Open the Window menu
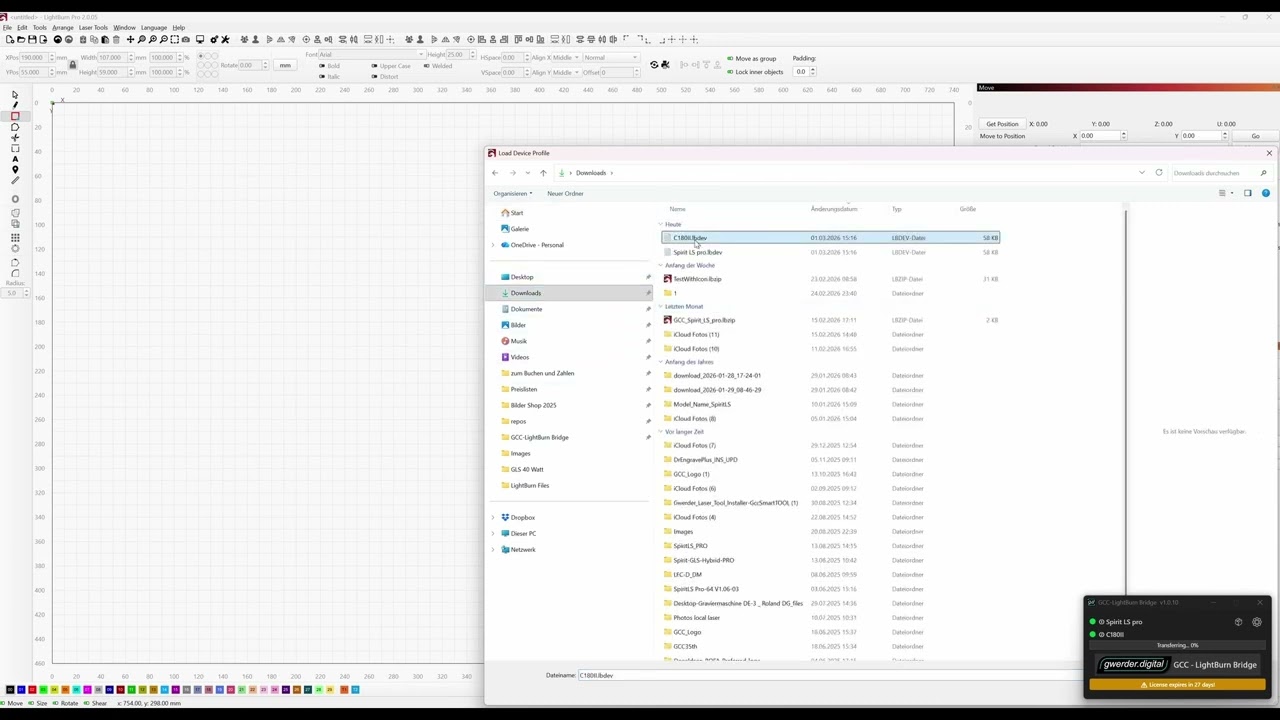This screenshot has width=1280, height=720. click(x=124, y=28)
